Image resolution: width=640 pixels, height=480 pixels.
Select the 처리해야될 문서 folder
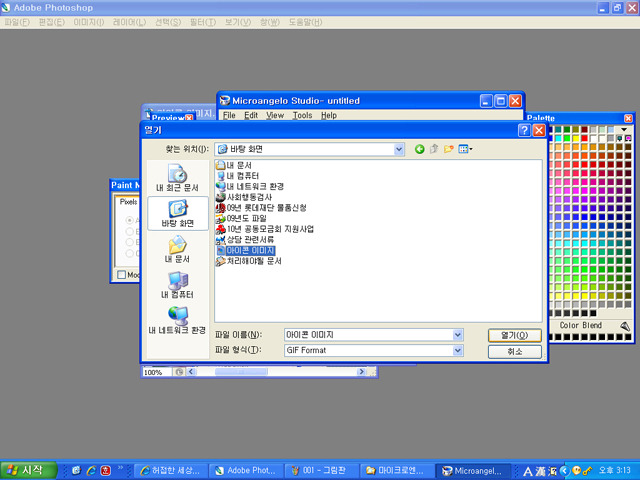click(249, 261)
